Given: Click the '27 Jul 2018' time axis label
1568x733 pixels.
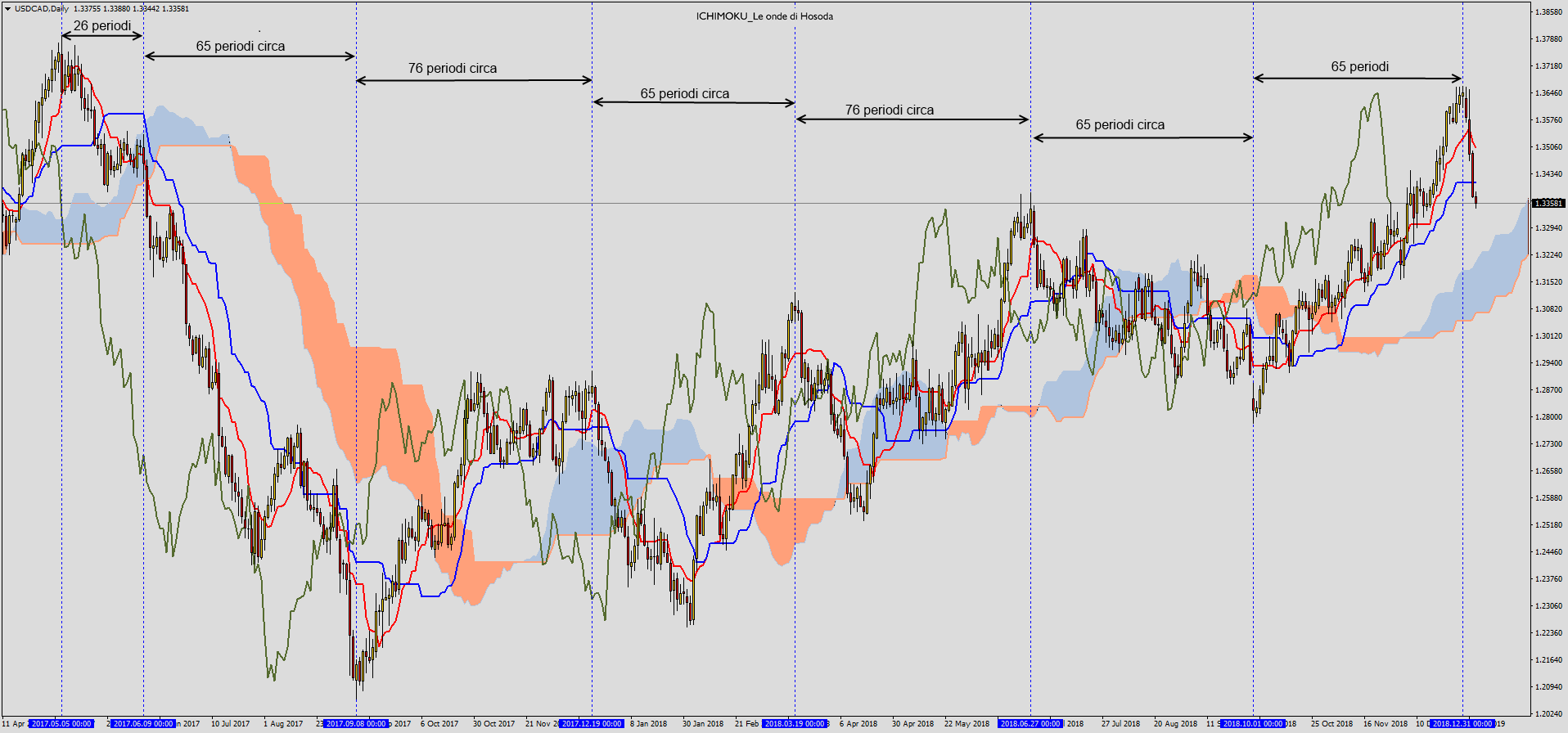Looking at the screenshot, I should pos(1120,724).
